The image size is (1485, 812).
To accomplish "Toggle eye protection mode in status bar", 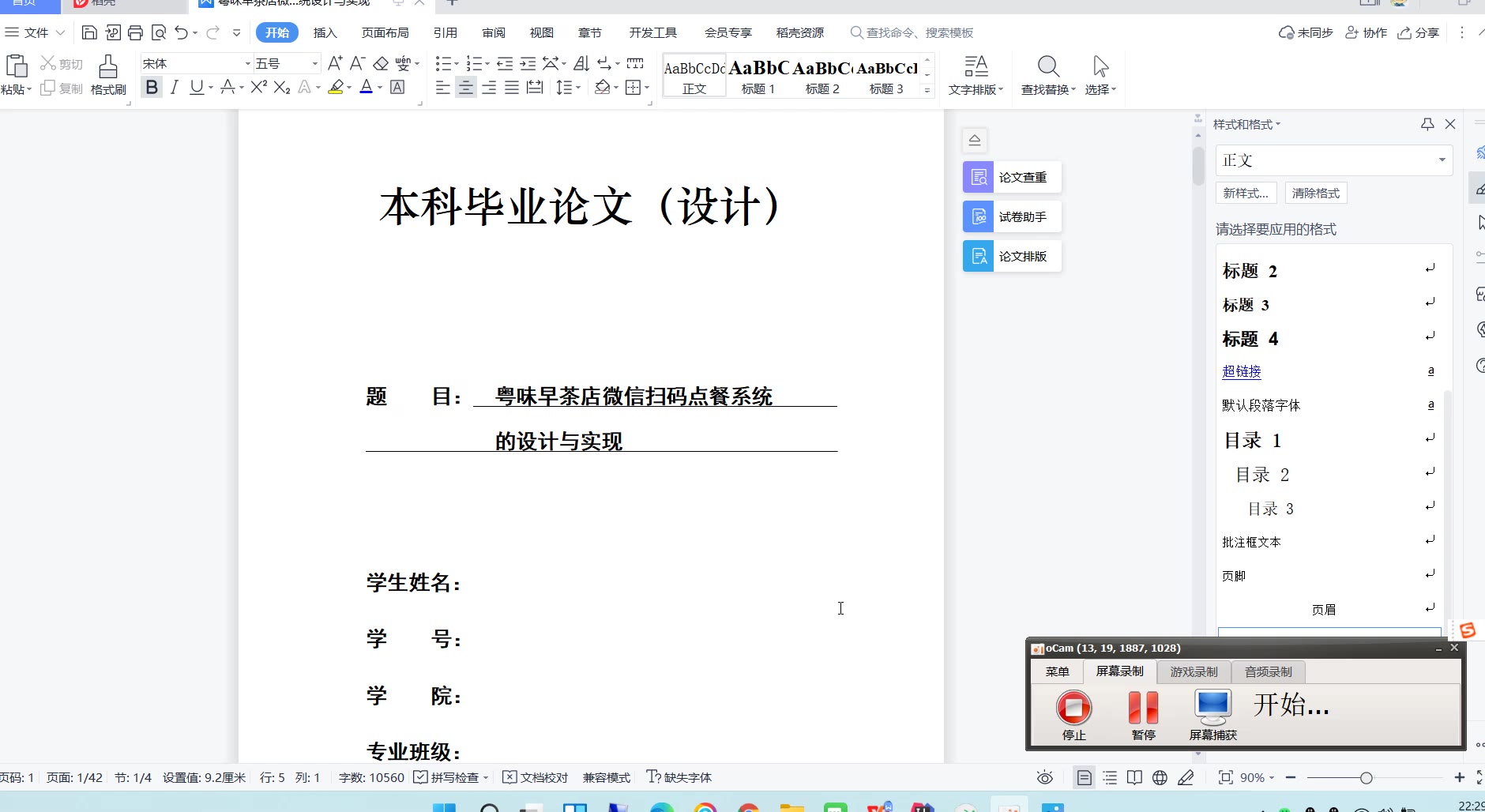I will 1044,777.
